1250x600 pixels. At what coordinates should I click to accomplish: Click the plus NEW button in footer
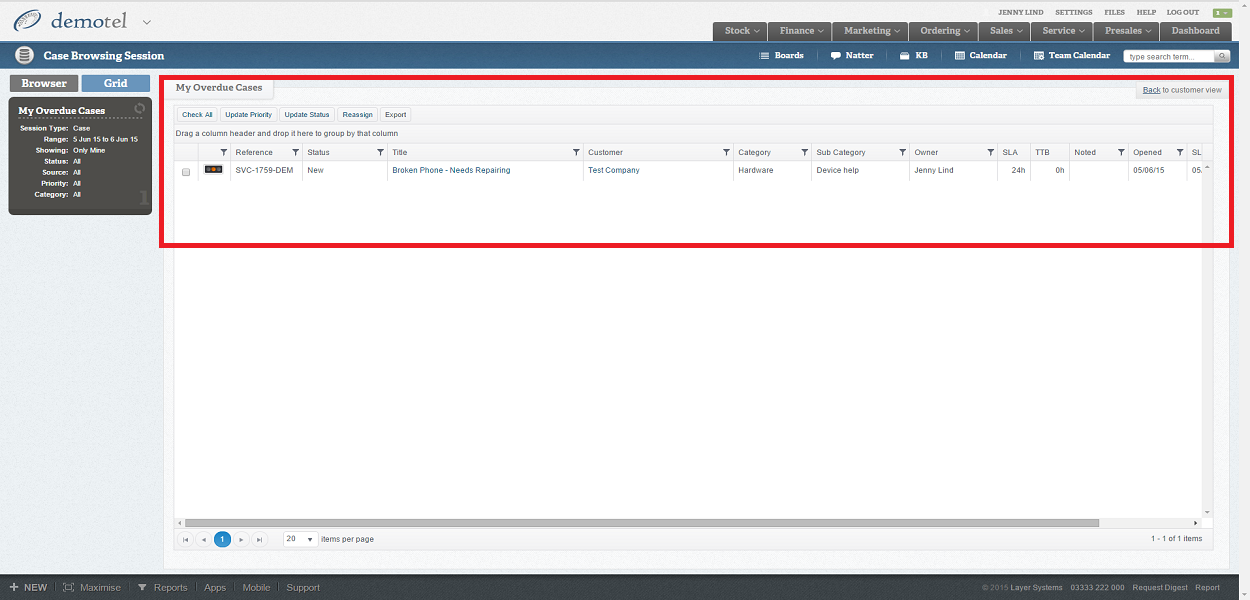tap(29, 587)
